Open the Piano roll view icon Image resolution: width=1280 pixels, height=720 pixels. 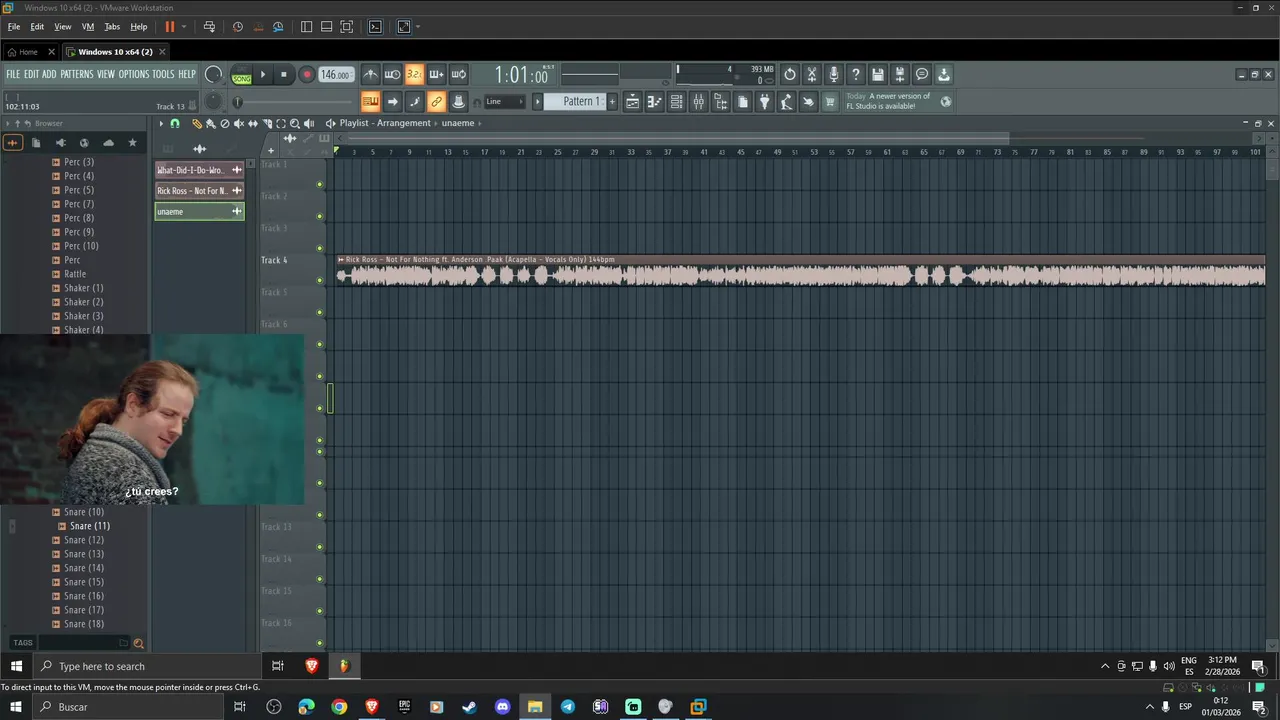pos(654,101)
